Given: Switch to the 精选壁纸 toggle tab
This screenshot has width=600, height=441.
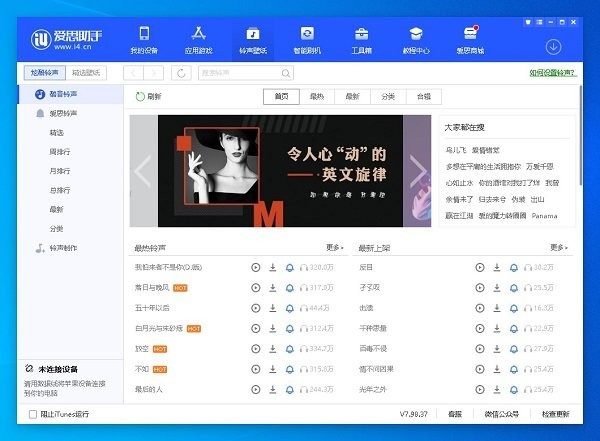Looking at the screenshot, I should (88, 73).
